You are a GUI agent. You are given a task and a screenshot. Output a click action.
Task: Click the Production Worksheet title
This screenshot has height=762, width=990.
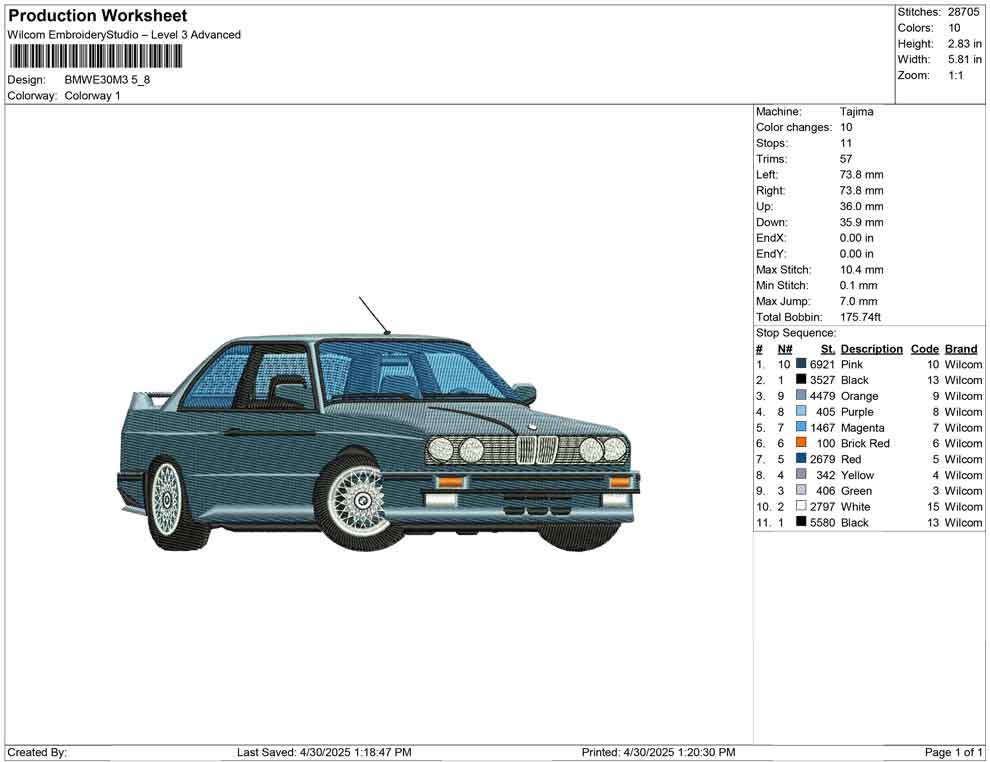98,16
